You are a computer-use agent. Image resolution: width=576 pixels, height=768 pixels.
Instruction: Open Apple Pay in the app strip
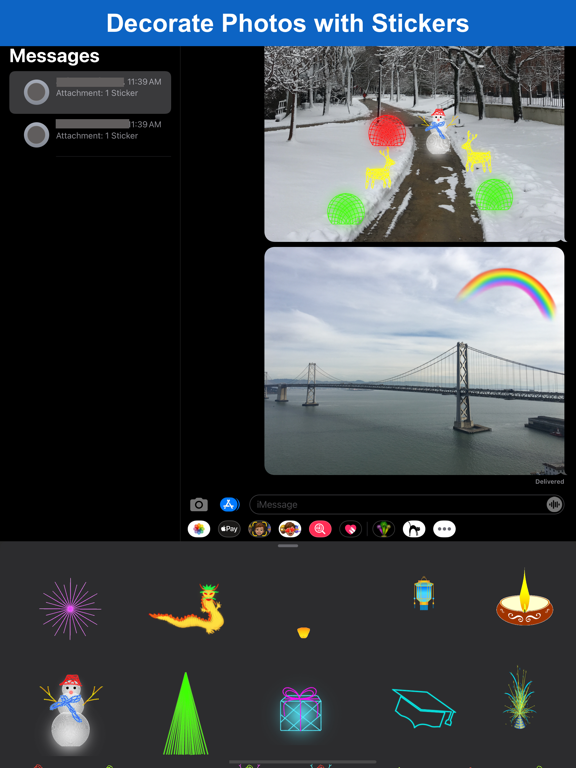pos(229,529)
